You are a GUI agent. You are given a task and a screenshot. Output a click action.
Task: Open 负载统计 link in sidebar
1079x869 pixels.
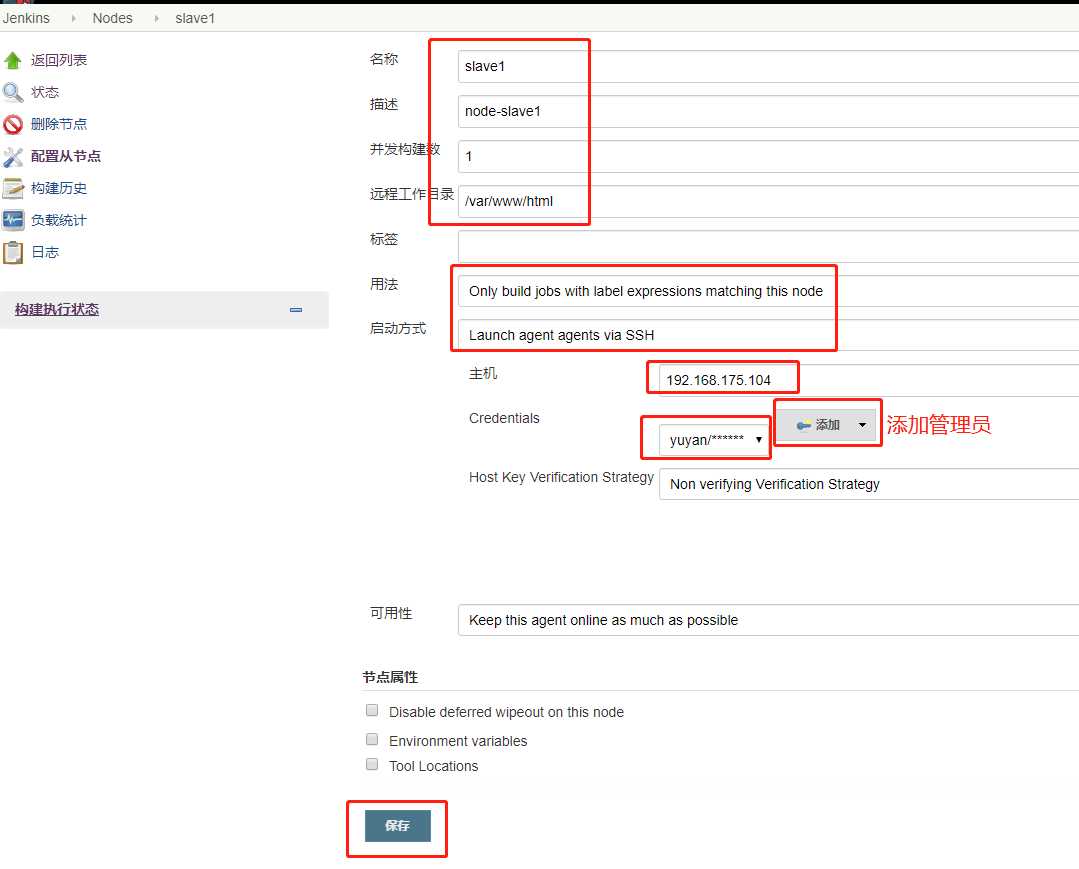(x=59, y=220)
